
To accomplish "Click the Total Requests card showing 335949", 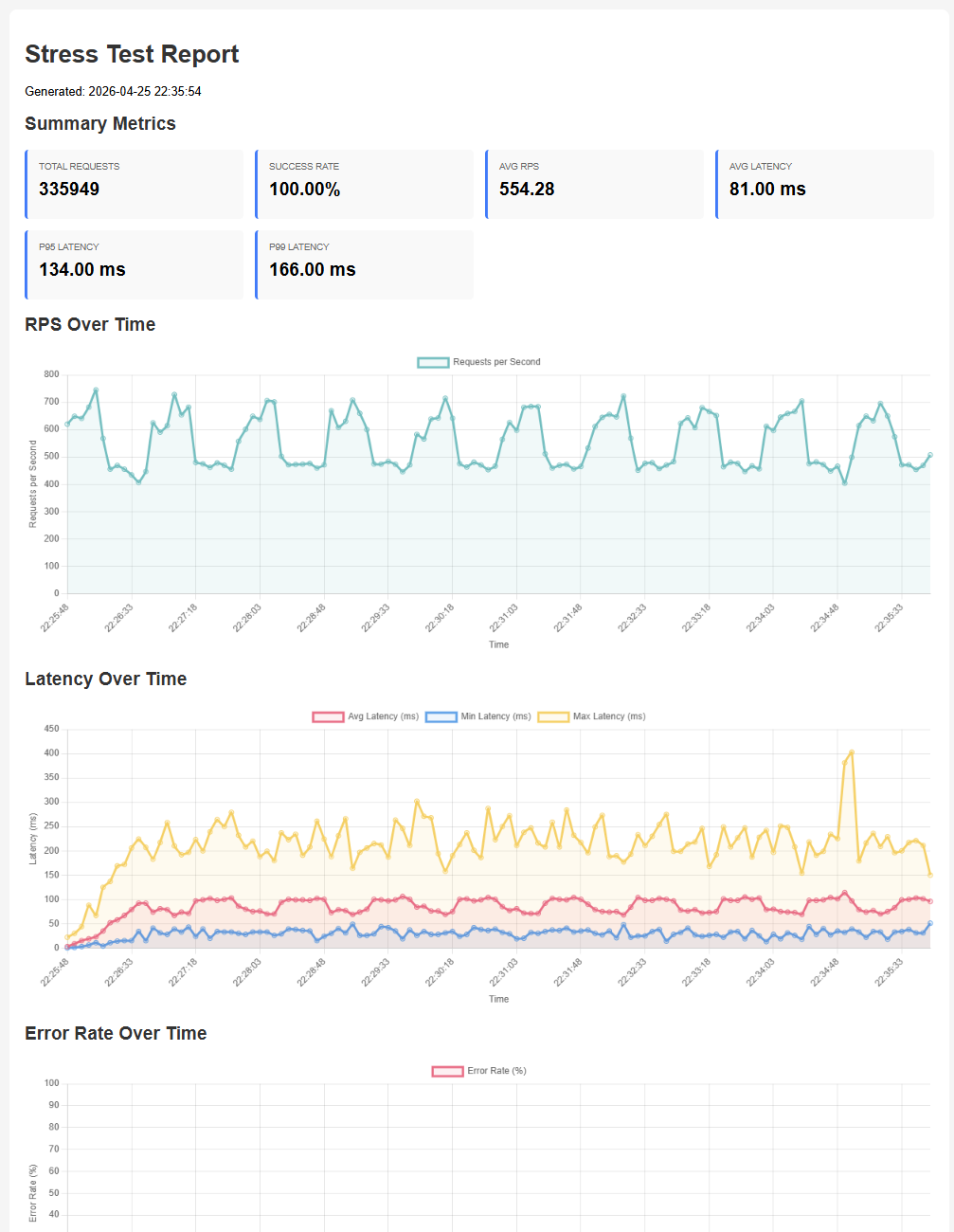I will (135, 184).
